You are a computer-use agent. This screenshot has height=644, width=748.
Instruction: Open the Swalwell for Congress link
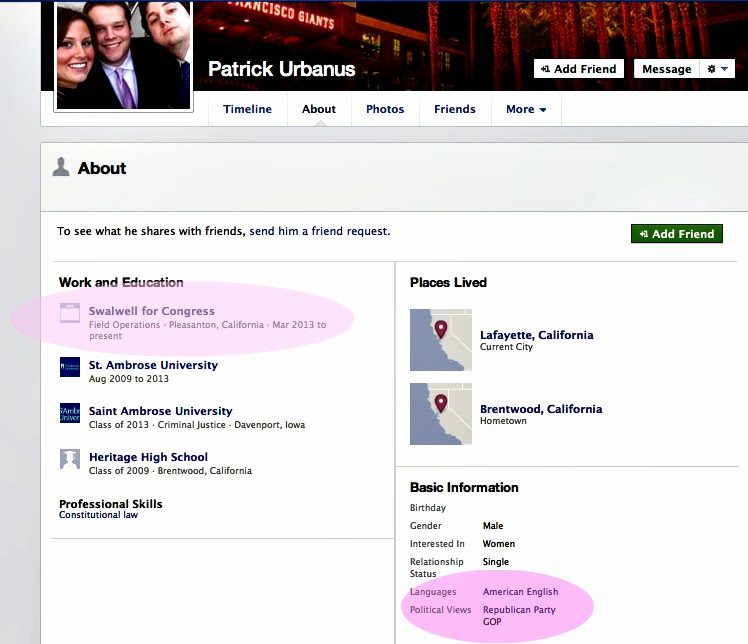point(151,311)
